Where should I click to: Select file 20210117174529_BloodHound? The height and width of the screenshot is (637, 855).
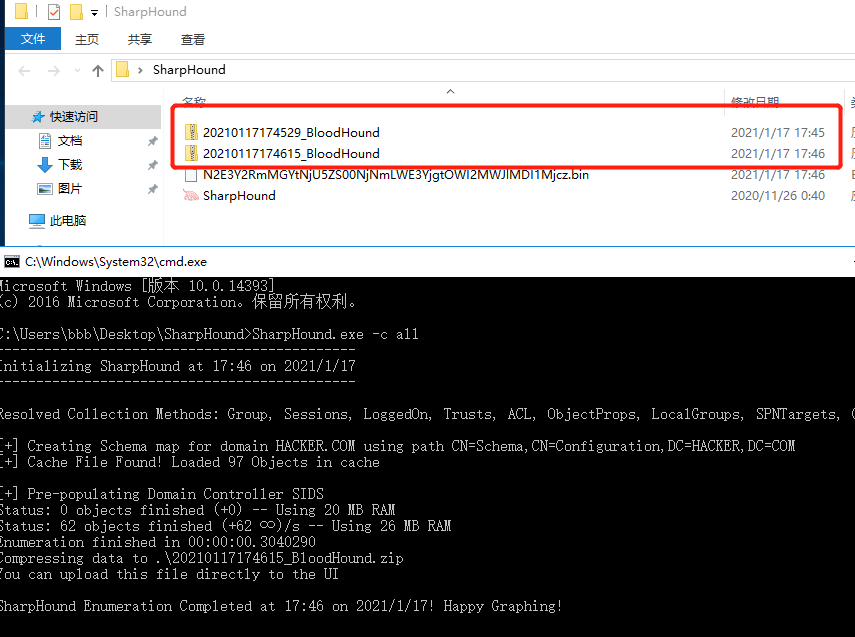tap(291, 133)
